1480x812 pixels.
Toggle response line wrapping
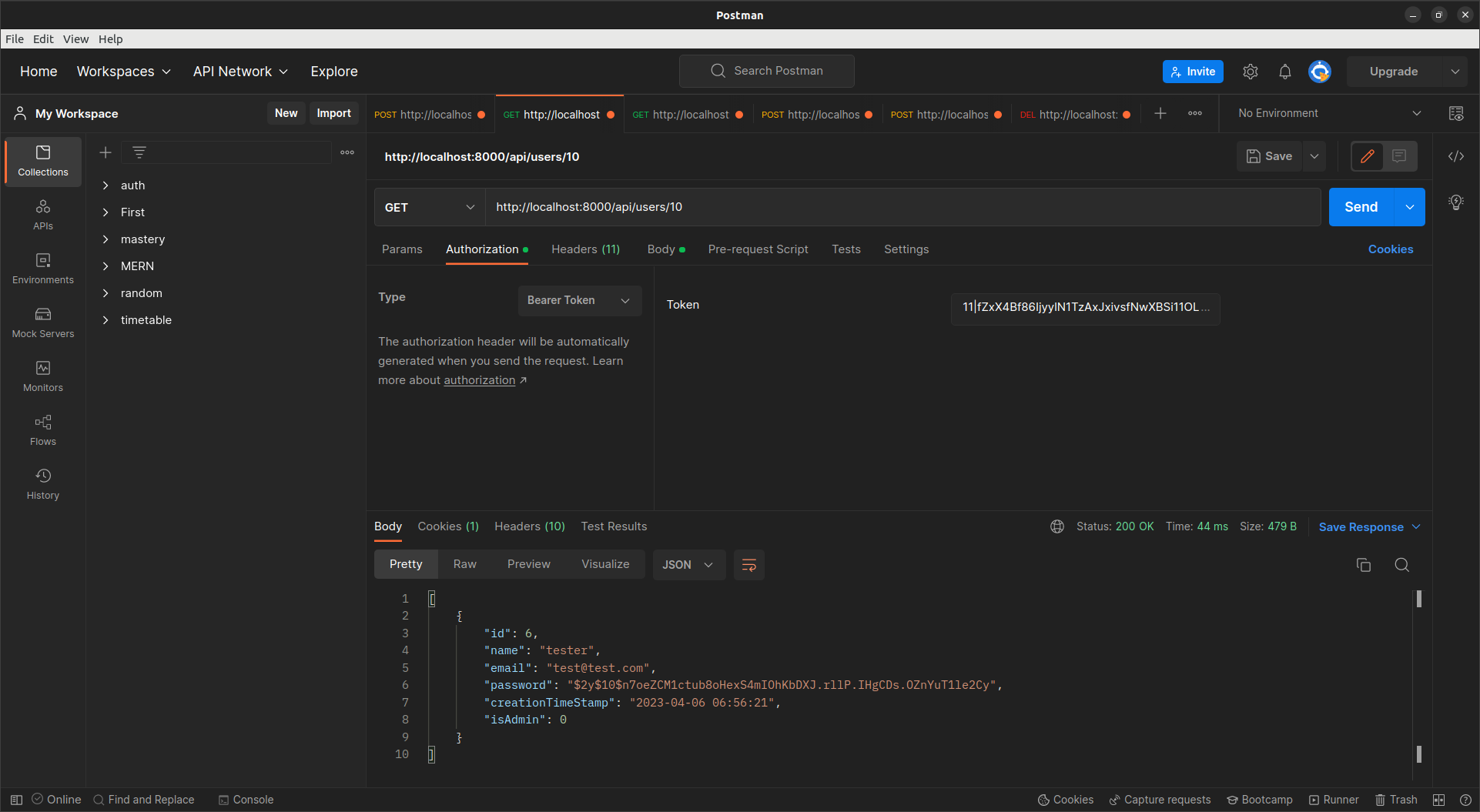(748, 564)
